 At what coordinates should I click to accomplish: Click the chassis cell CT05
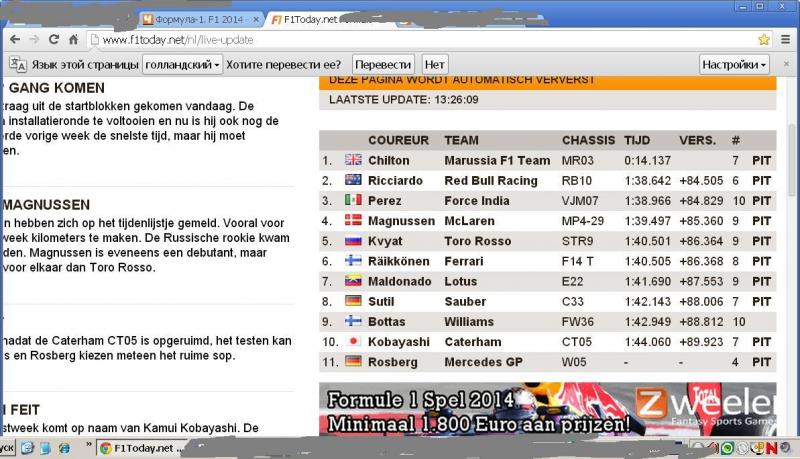tap(577, 342)
